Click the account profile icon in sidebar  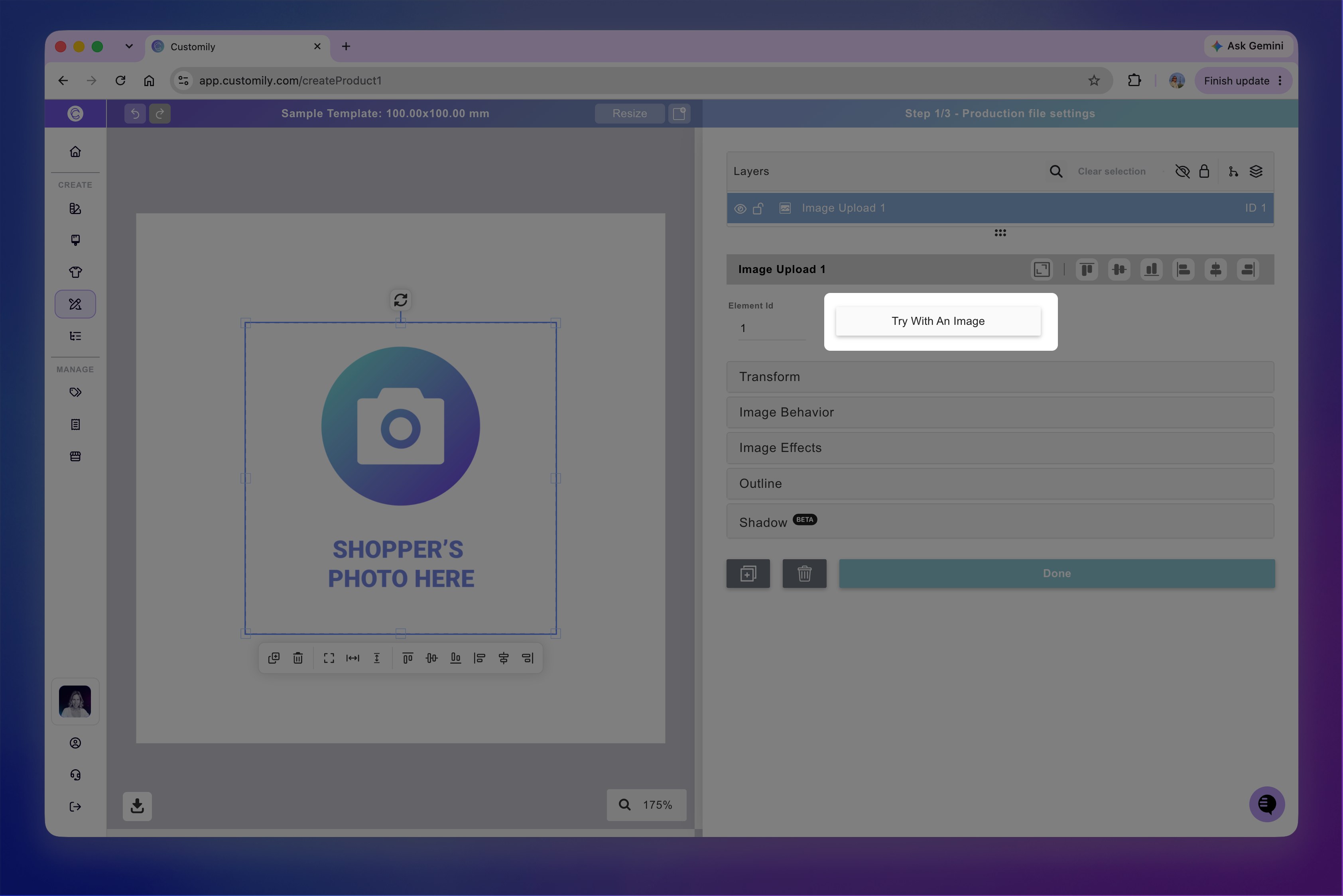[75, 743]
